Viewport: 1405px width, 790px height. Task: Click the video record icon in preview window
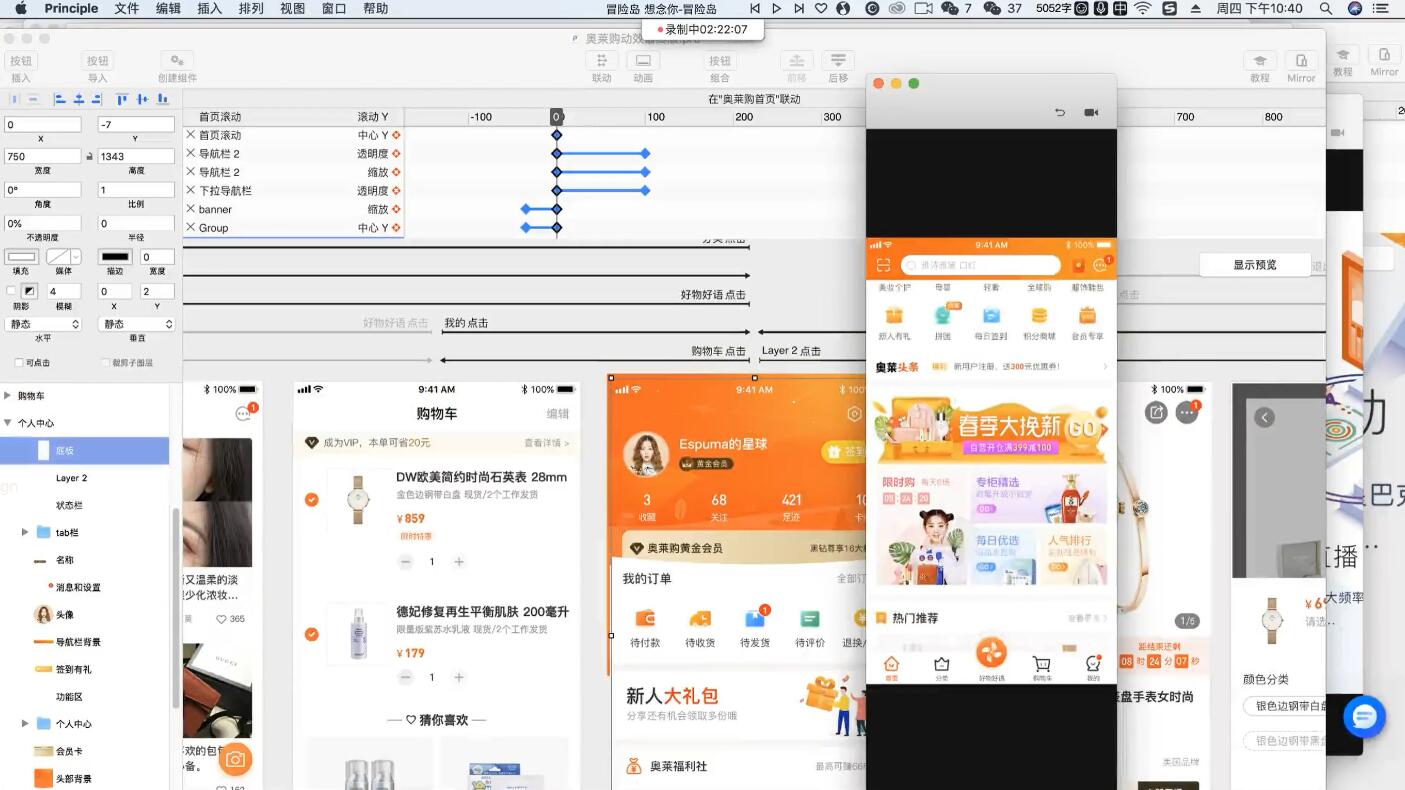point(1091,113)
